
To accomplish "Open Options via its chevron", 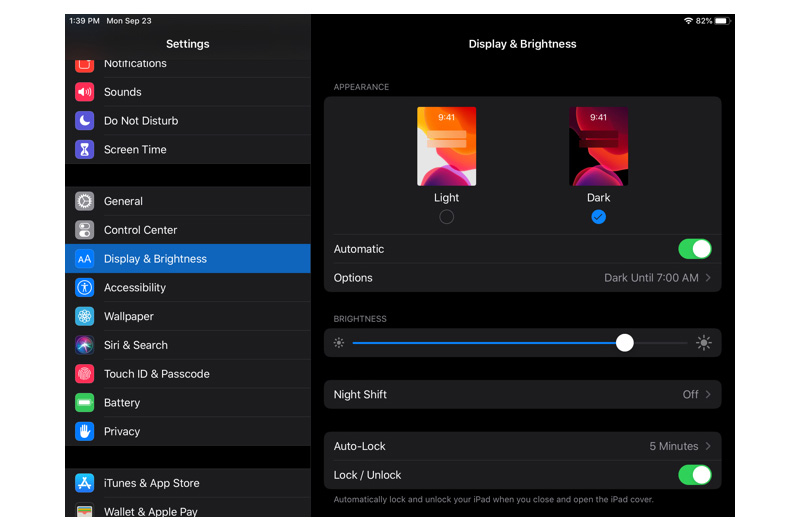I will click(708, 277).
